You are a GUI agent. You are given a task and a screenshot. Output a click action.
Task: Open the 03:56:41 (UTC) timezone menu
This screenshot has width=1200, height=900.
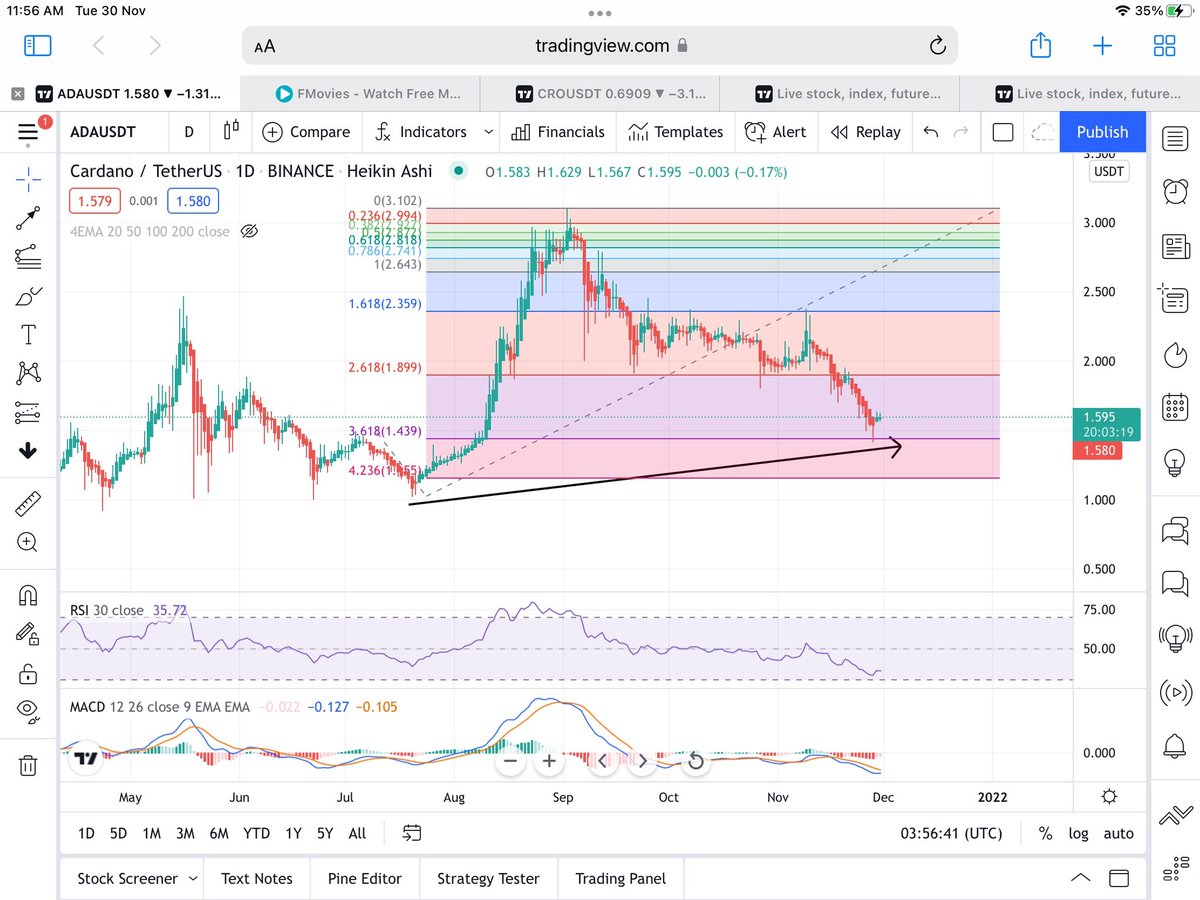click(949, 833)
